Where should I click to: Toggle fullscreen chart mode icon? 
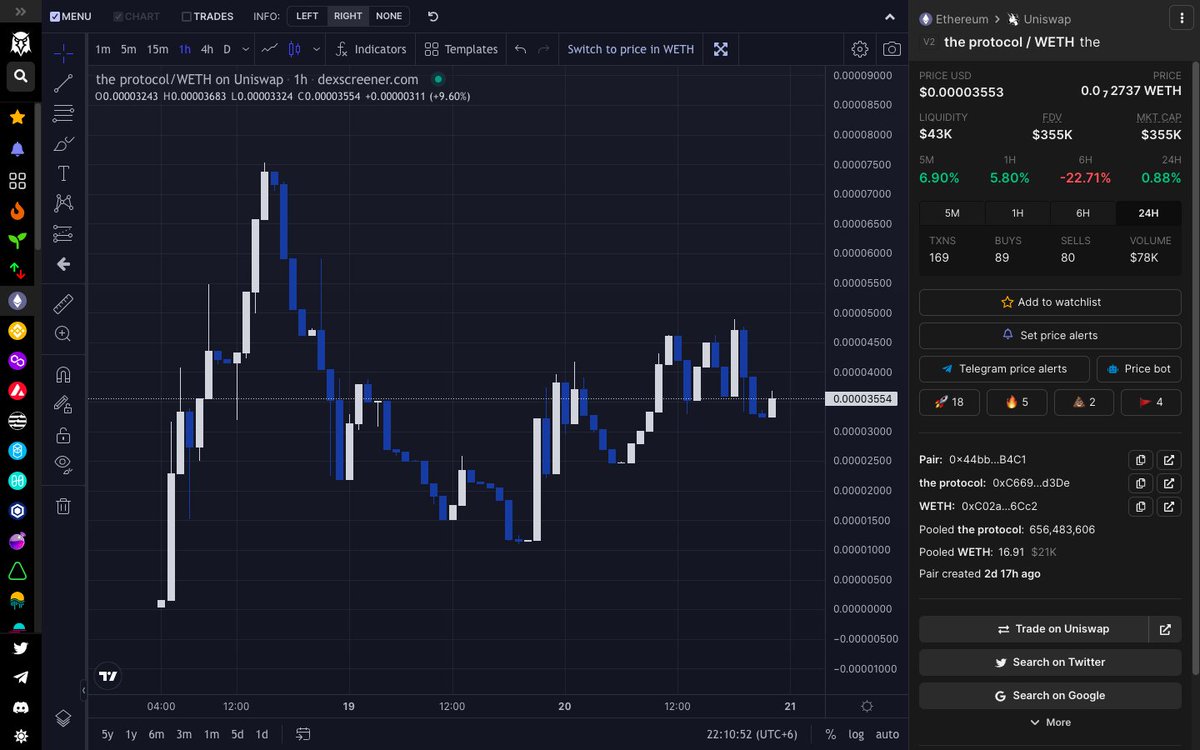721,49
